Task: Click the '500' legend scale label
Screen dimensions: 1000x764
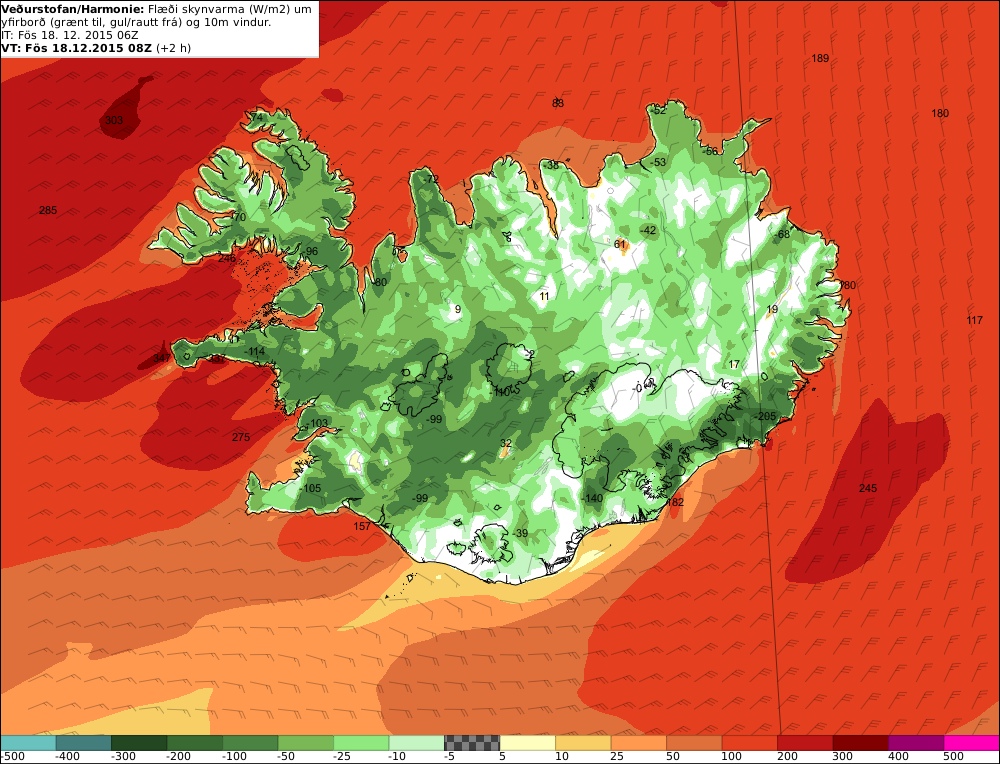Action: click(953, 756)
